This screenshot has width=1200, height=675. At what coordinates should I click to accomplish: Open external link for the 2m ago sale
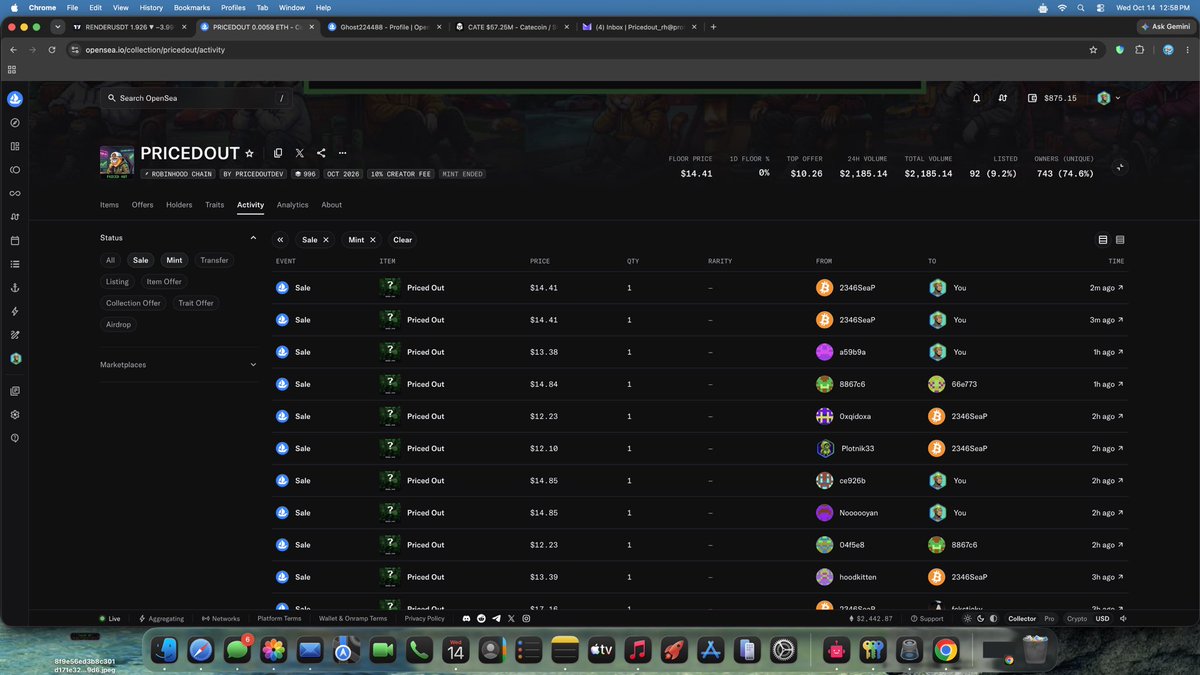[x=1120, y=288]
